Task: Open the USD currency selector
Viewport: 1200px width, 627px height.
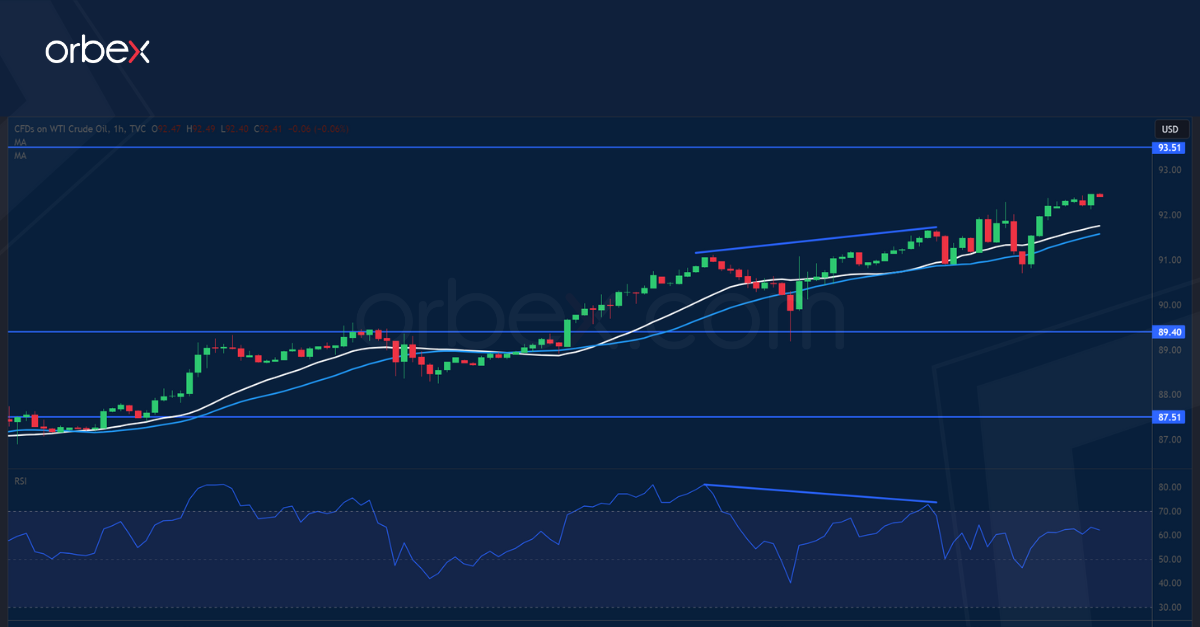Action: point(1169,129)
